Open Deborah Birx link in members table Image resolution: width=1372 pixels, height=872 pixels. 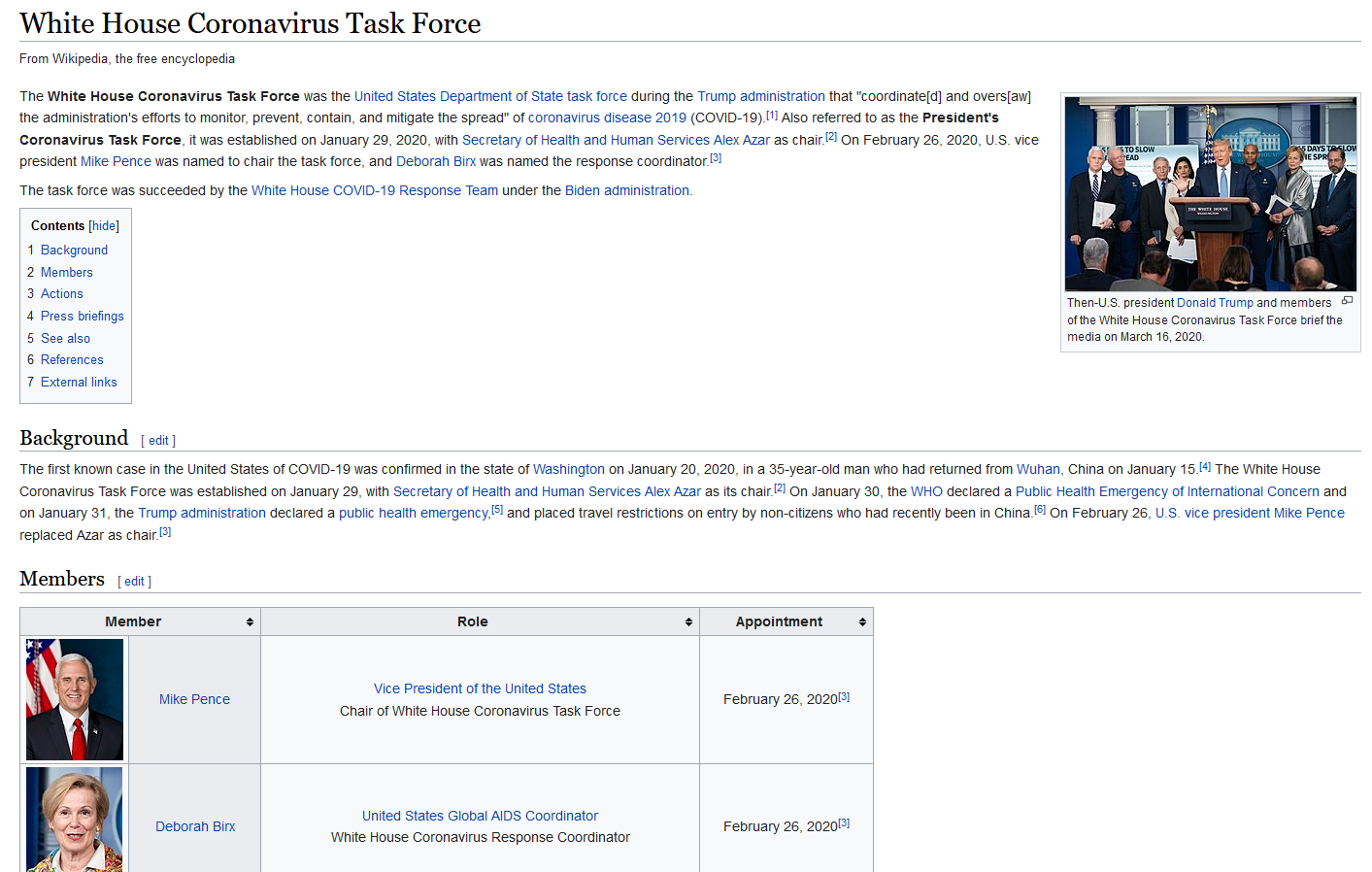(x=195, y=826)
